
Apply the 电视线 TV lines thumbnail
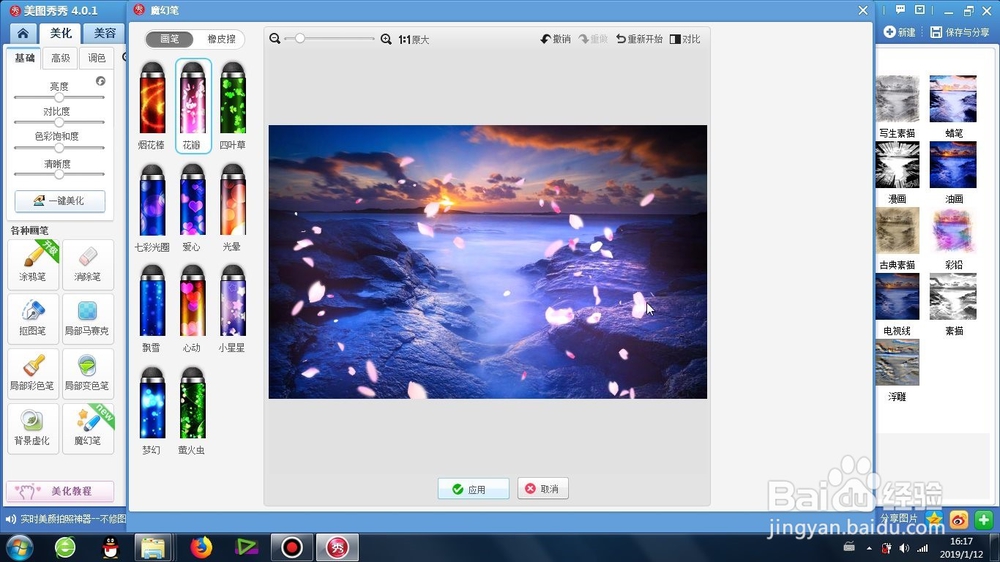(x=897, y=297)
